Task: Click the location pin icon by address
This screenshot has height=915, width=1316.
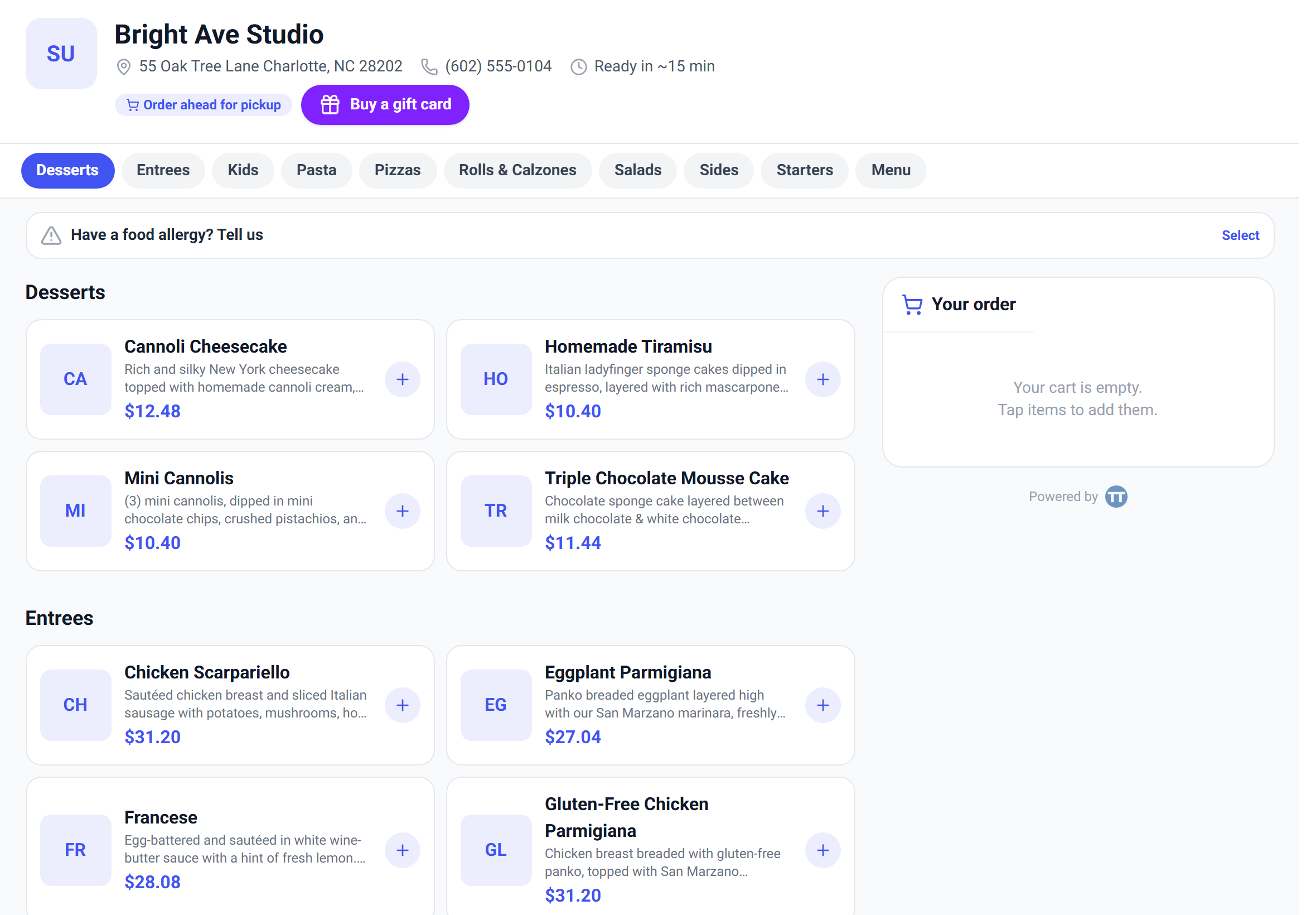Action: (123, 67)
